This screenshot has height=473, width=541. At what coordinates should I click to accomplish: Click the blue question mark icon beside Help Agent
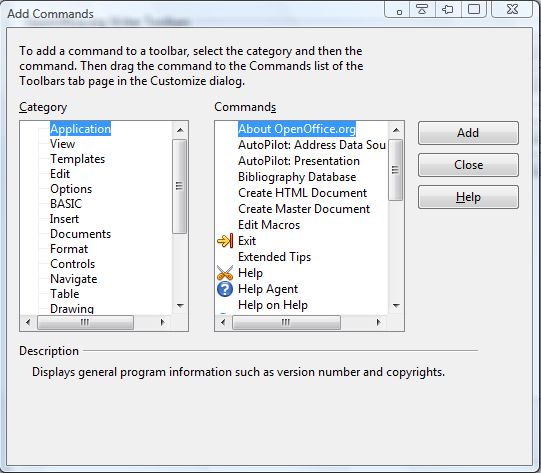pos(225,289)
